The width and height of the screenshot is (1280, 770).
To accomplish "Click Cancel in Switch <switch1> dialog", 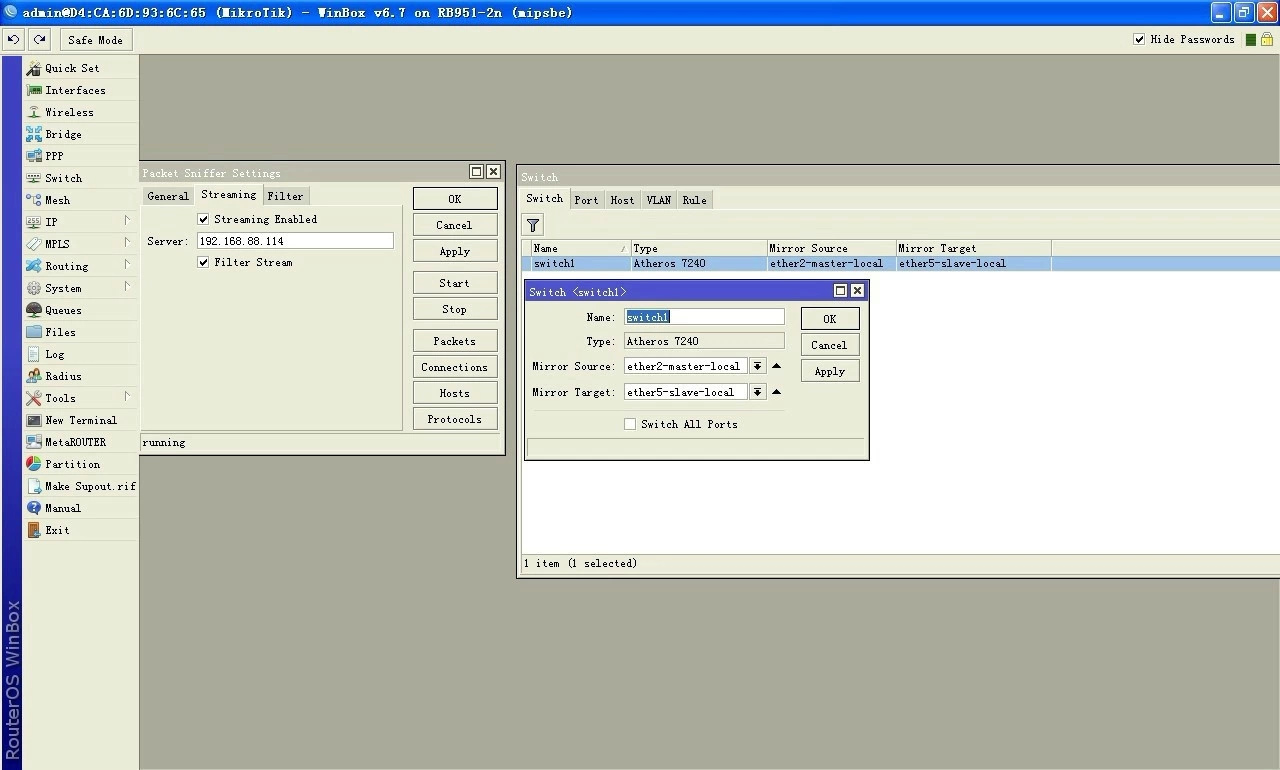I will 829,345.
